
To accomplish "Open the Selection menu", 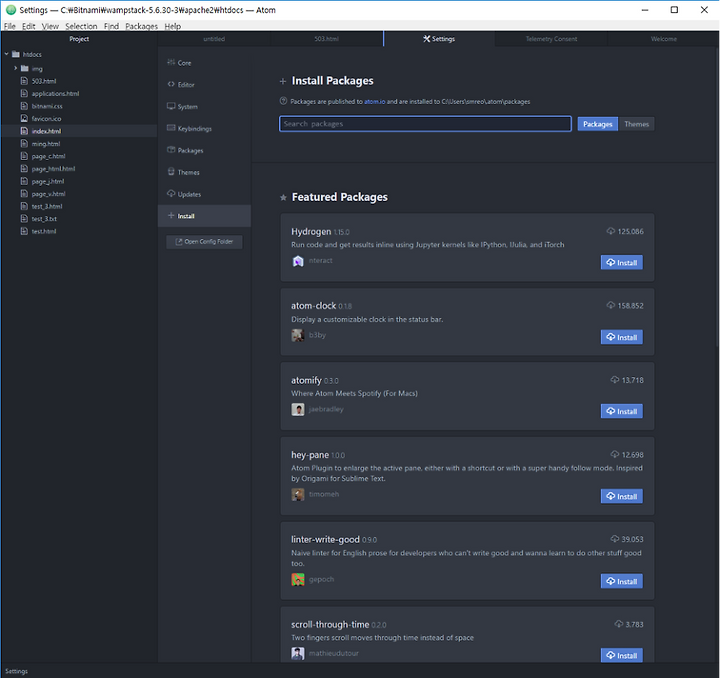I will tap(81, 26).
